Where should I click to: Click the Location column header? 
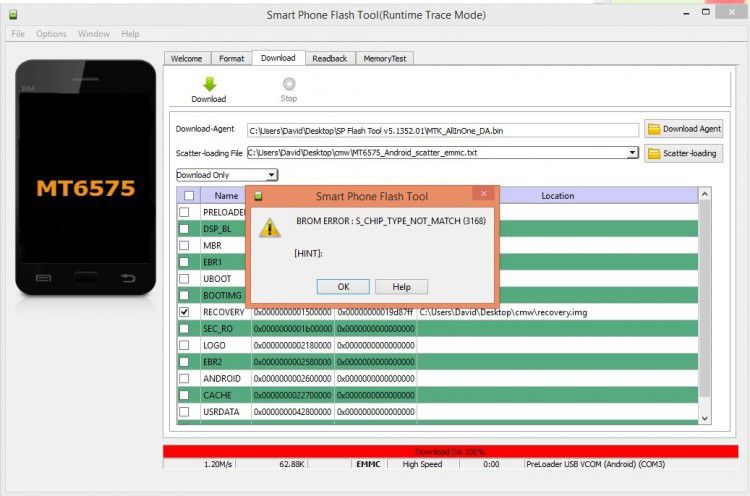click(558, 196)
